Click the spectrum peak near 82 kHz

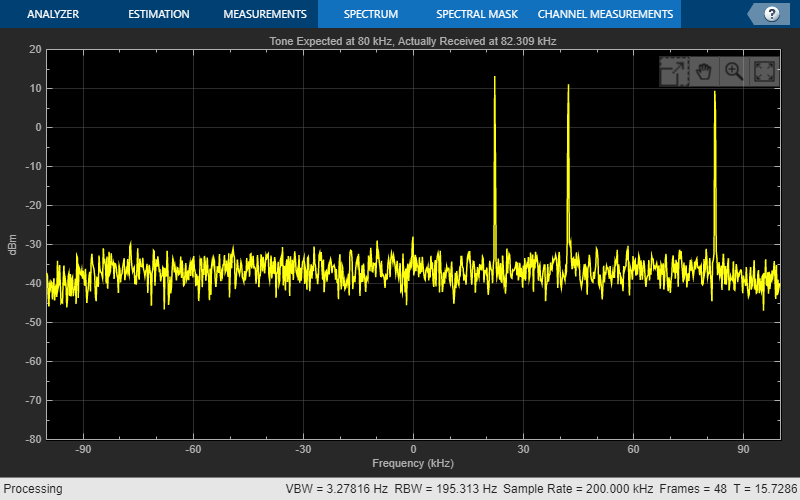pyautogui.click(x=715, y=95)
